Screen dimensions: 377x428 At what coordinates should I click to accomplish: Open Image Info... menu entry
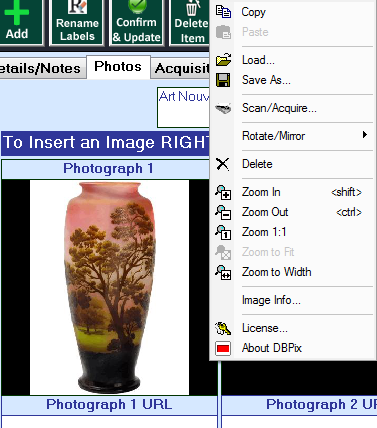(293, 300)
